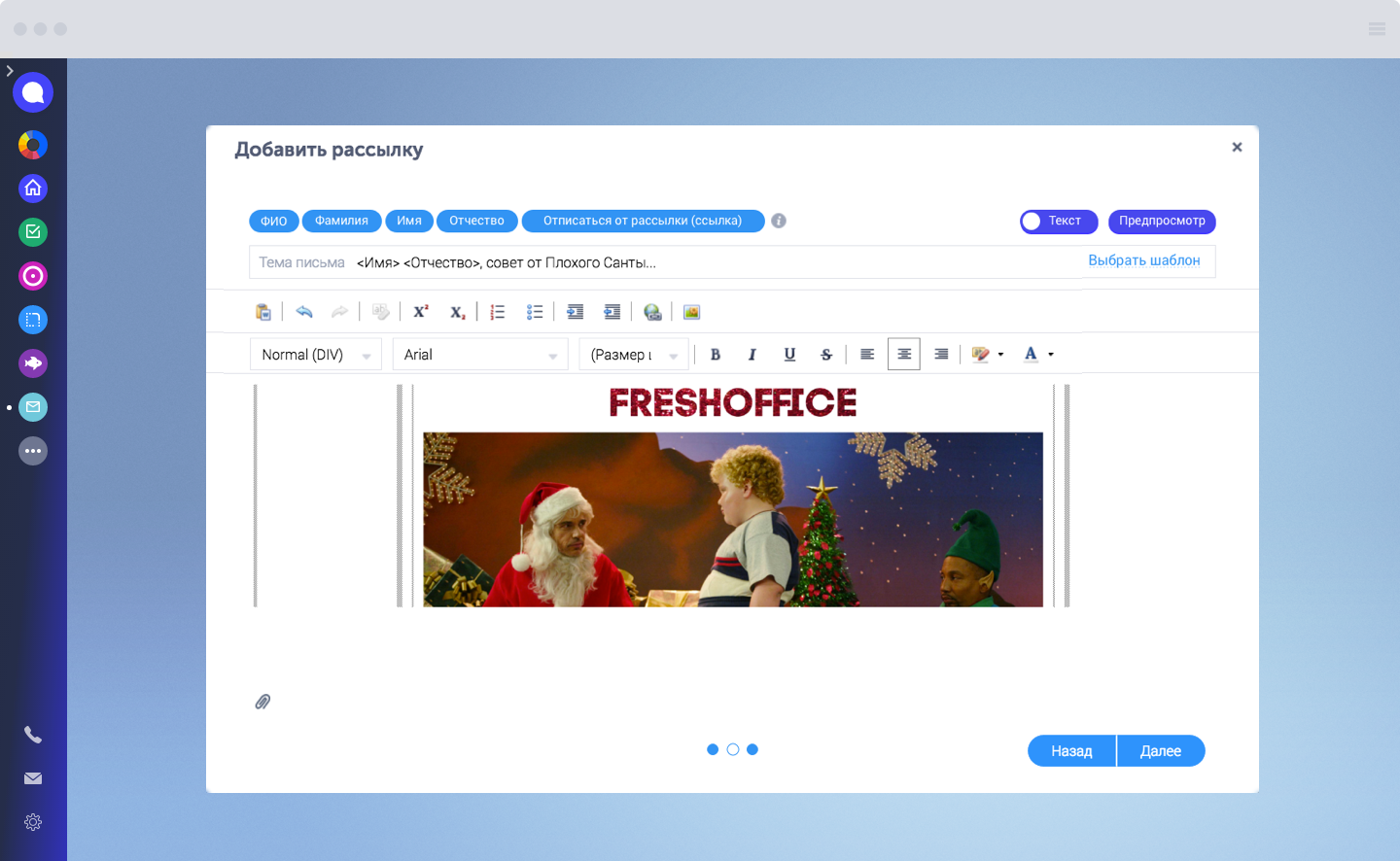Toggle italic formatting
1400x861 pixels.
[x=752, y=355]
